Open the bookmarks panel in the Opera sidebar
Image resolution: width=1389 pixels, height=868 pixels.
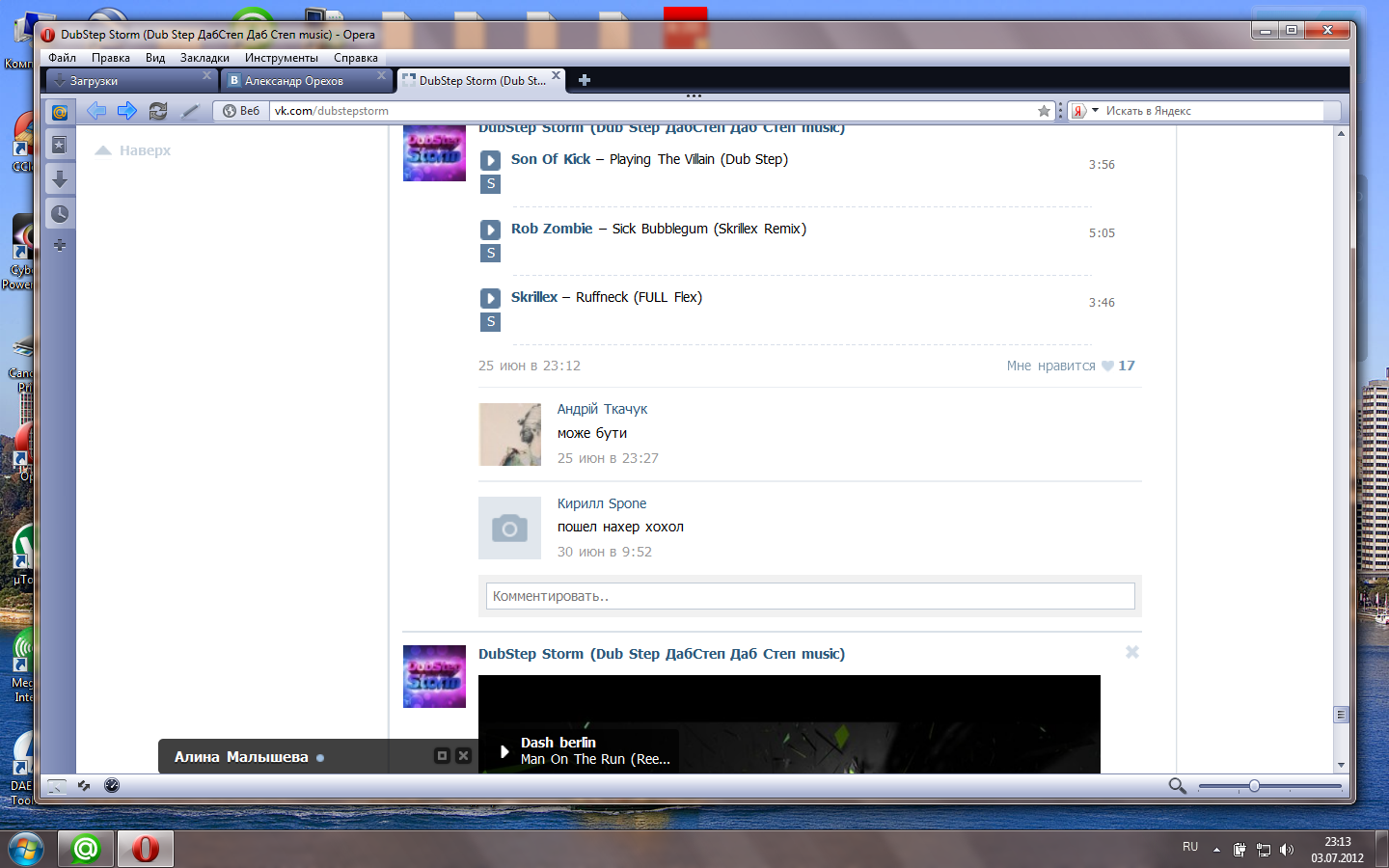[x=60, y=145]
